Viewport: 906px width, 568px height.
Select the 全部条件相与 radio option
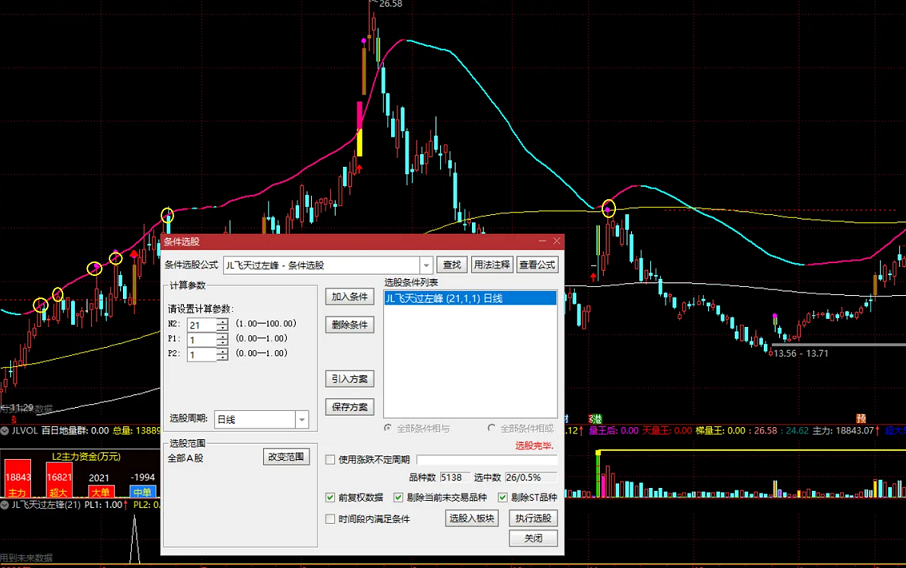388,428
